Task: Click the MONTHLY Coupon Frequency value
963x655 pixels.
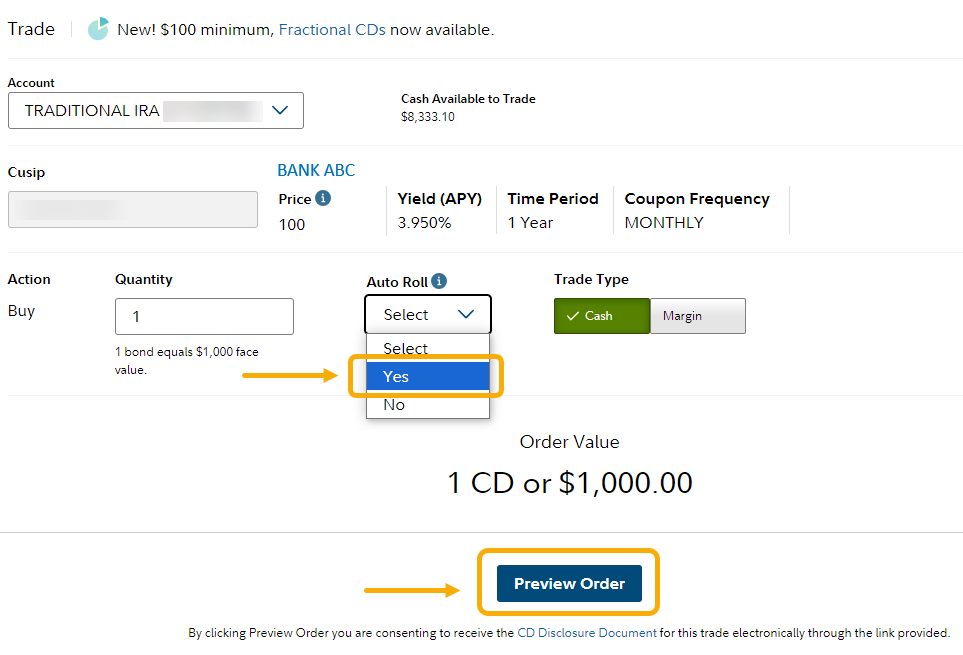Action: pos(664,223)
